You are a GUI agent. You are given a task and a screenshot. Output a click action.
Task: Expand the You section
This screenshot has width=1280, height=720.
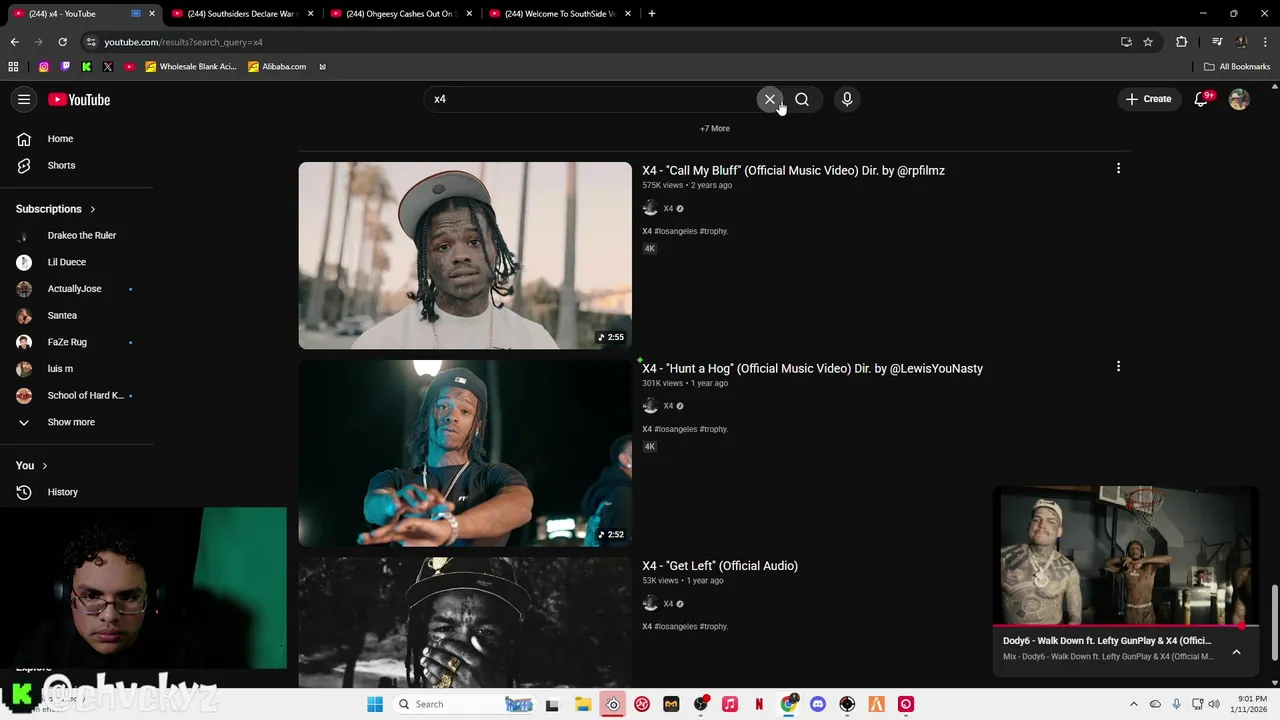32,465
